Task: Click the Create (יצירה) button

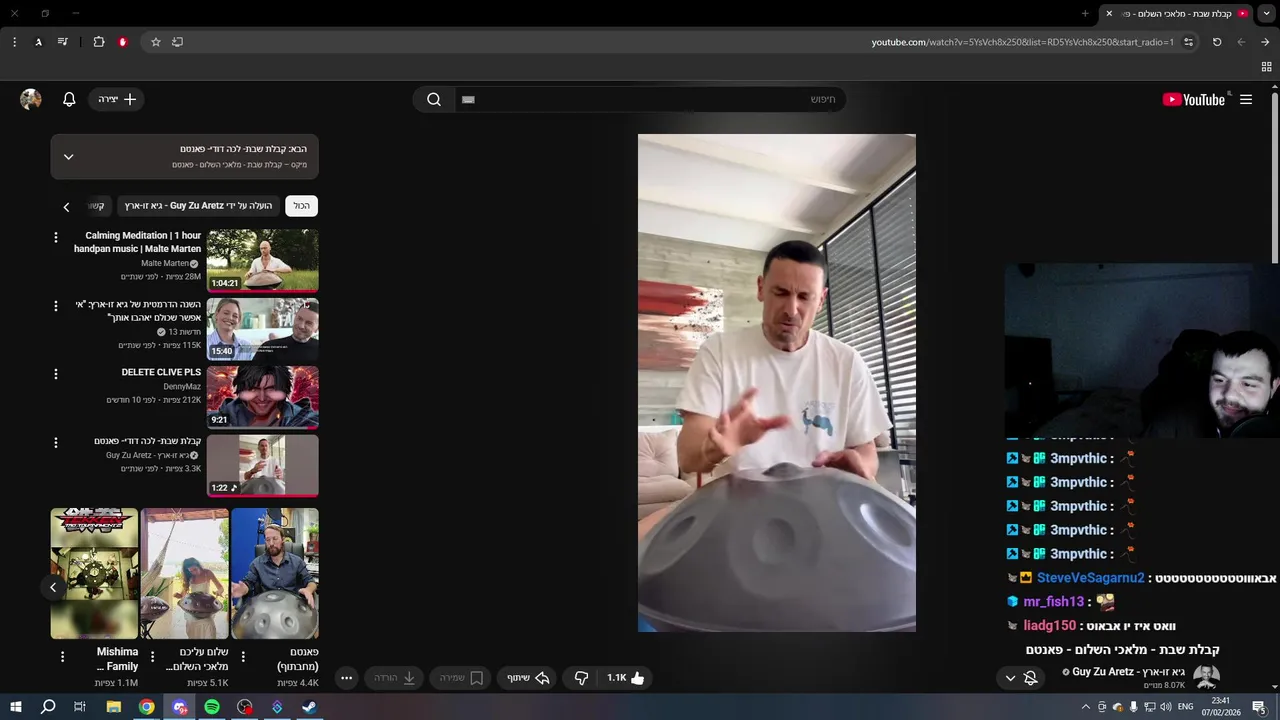Action: pyautogui.click(x=117, y=99)
